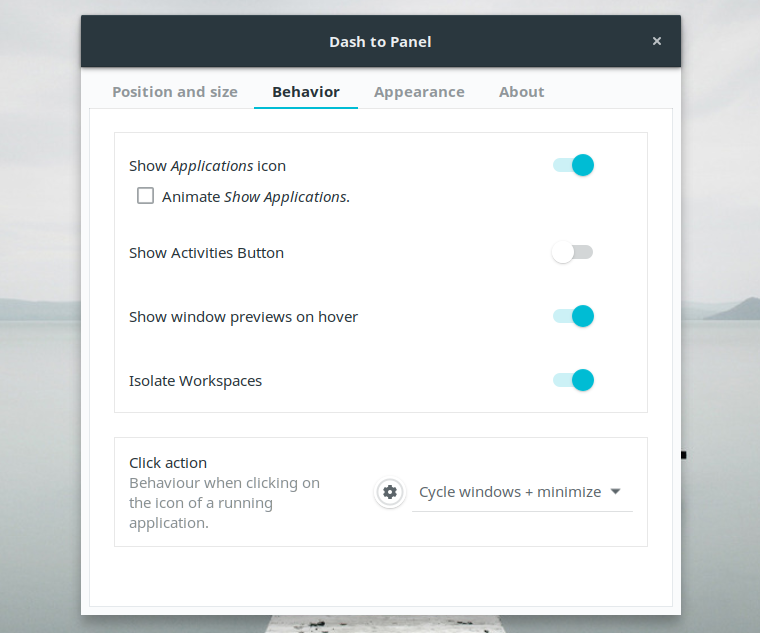Viewport: 760px width, 633px height.
Task: Click the Show Applications icon label text
Action: (207, 166)
